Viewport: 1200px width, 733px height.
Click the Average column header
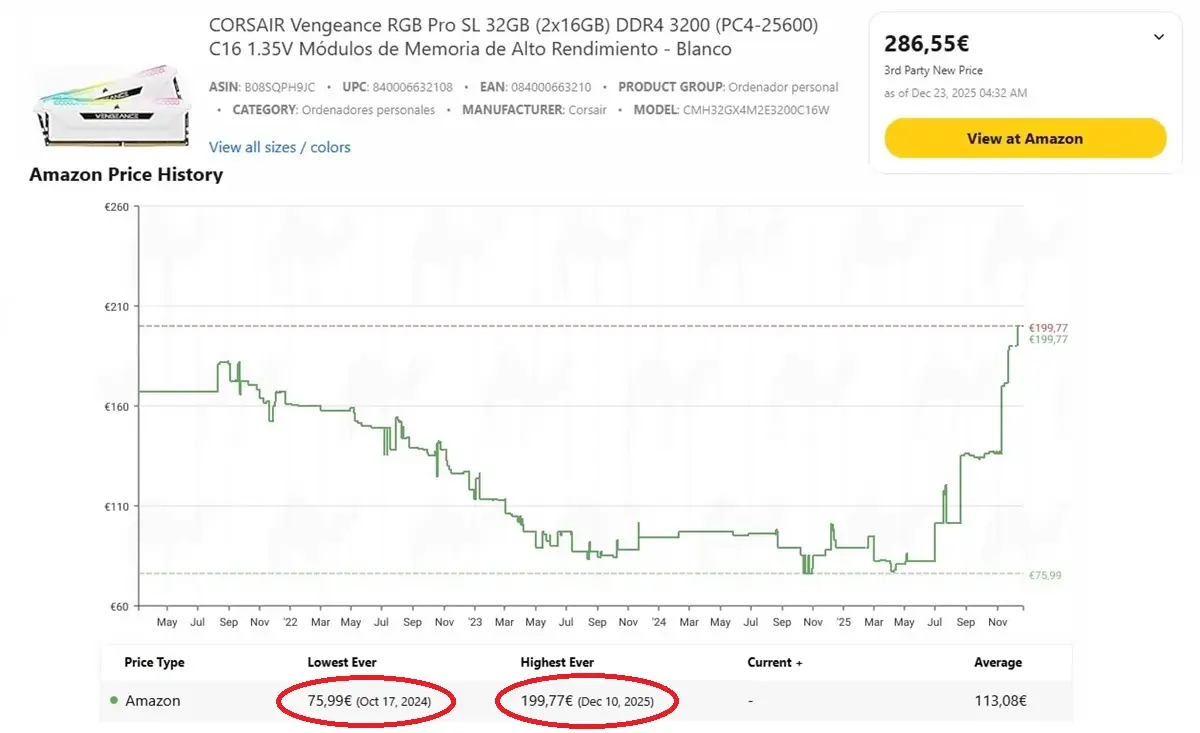[997, 662]
